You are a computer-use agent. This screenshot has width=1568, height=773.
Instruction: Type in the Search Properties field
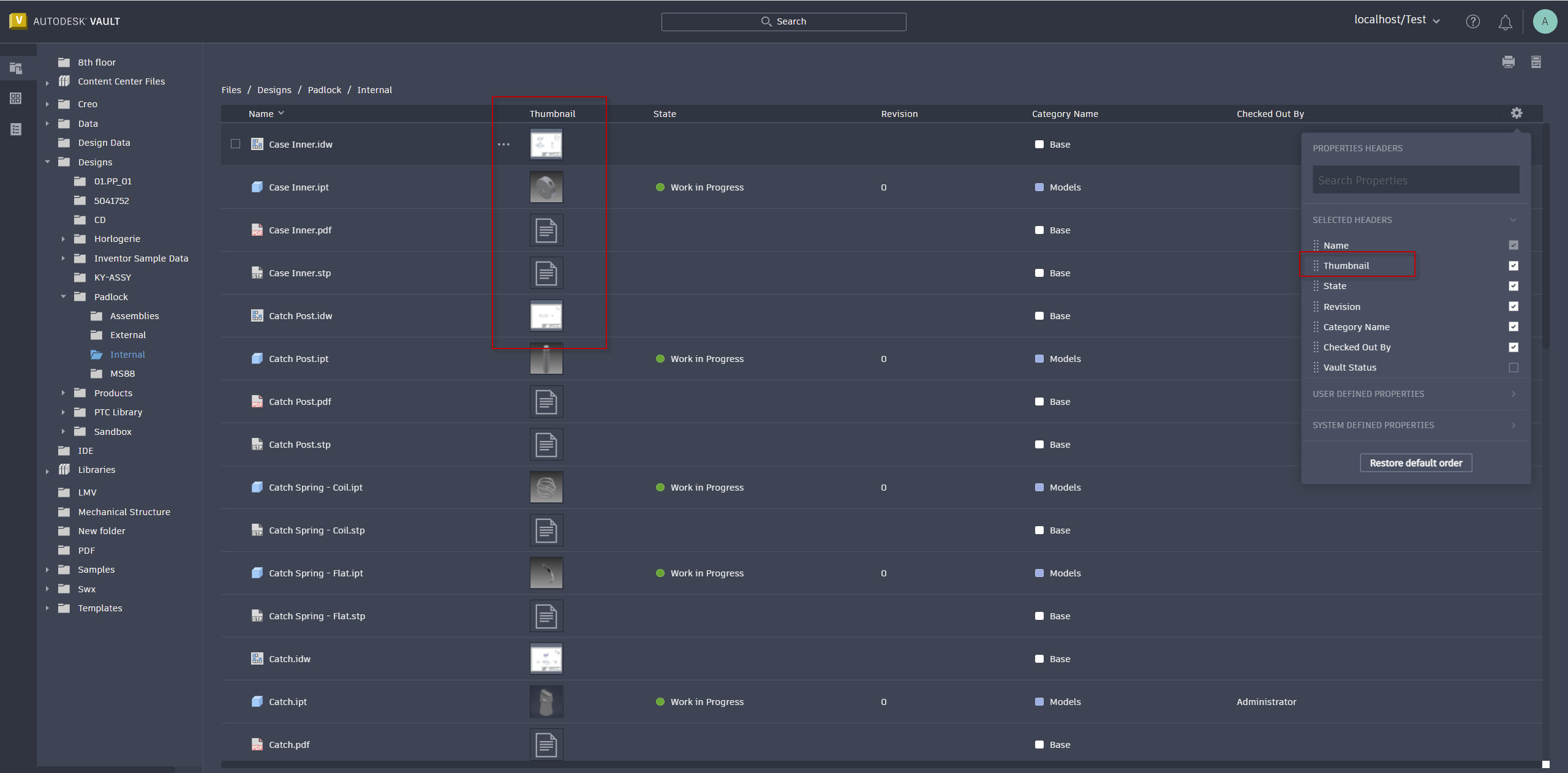point(1415,179)
